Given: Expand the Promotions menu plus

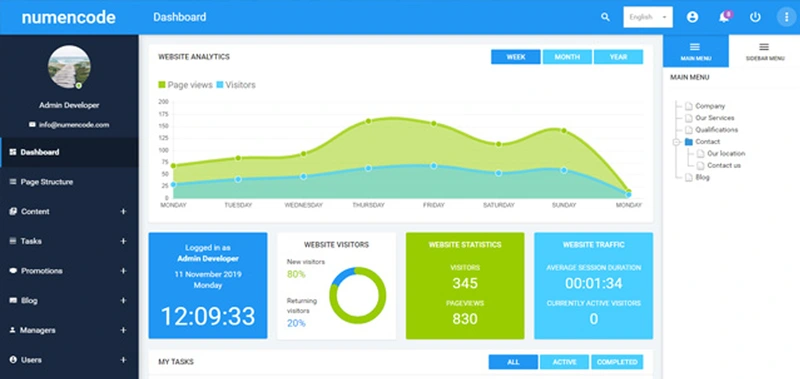Looking at the screenshot, I should [x=123, y=271].
